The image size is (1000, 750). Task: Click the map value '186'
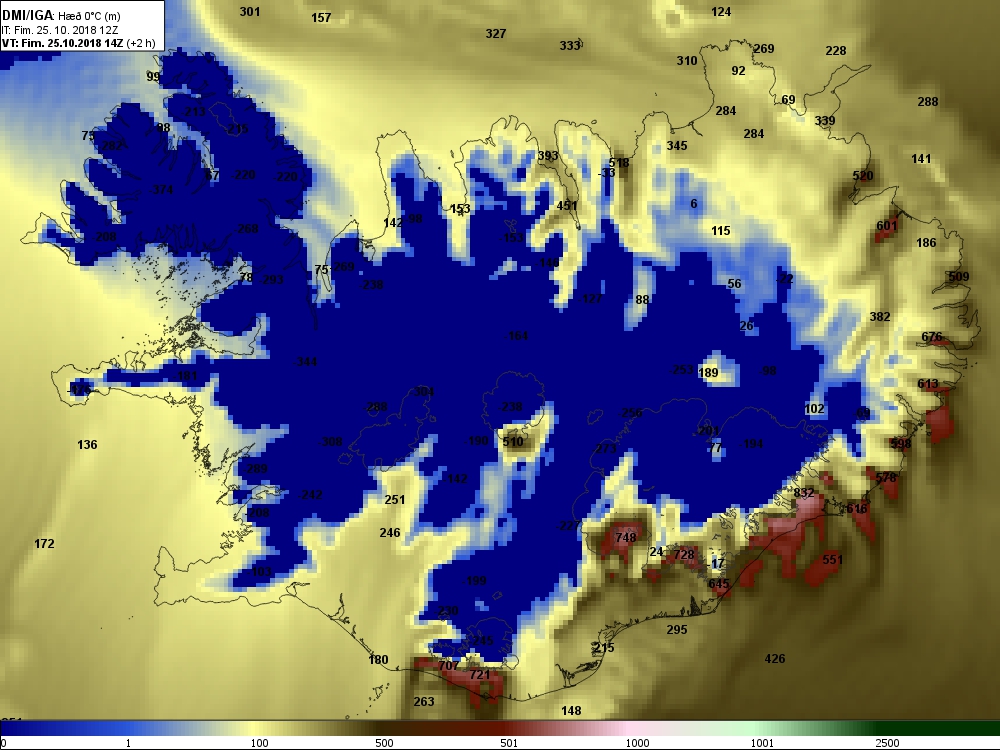click(x=926, y=242)
